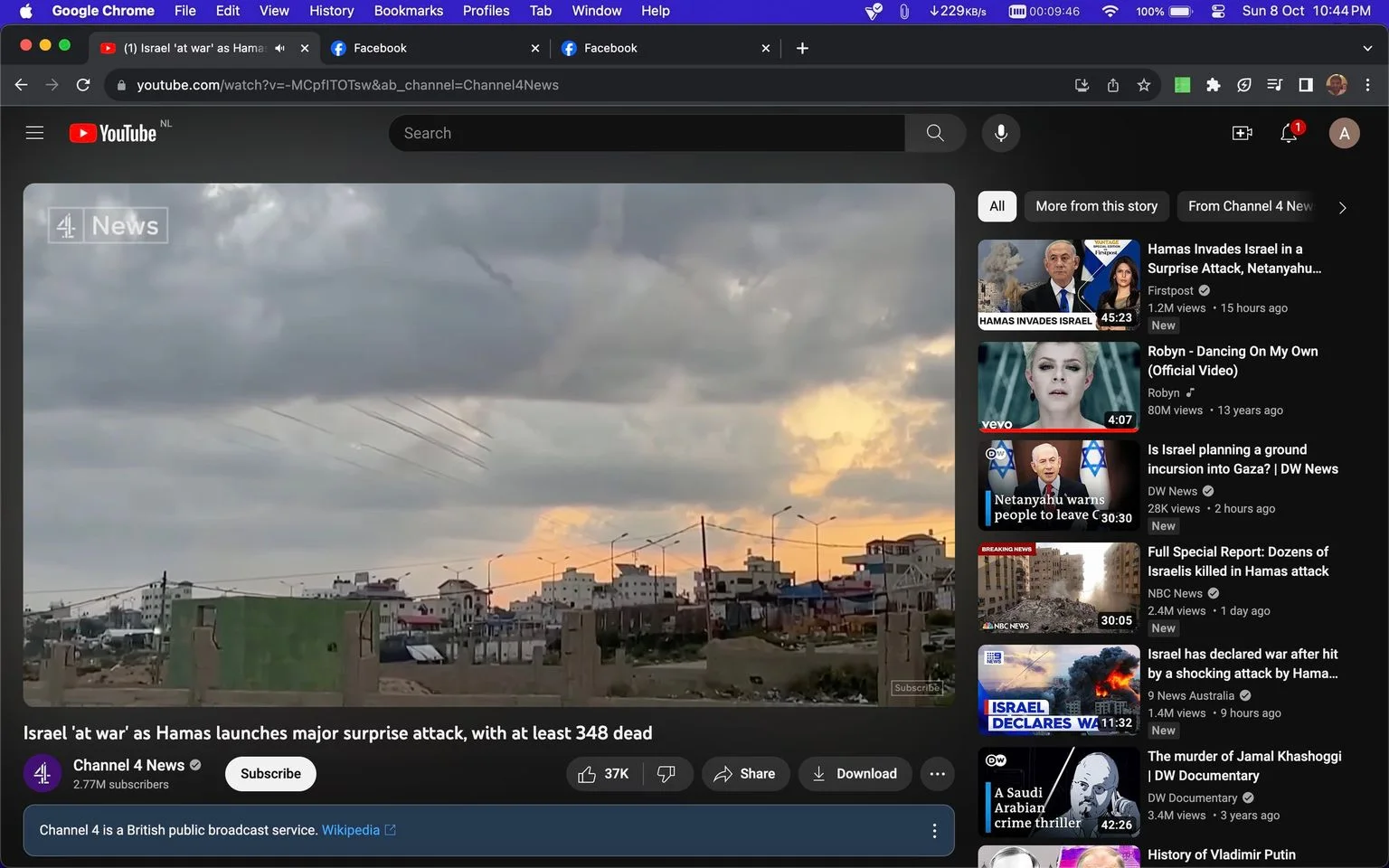The height and width of the screenshot is (868, 1389).
Task: Go to the YouTube home logo
Action: click(113, 133)
